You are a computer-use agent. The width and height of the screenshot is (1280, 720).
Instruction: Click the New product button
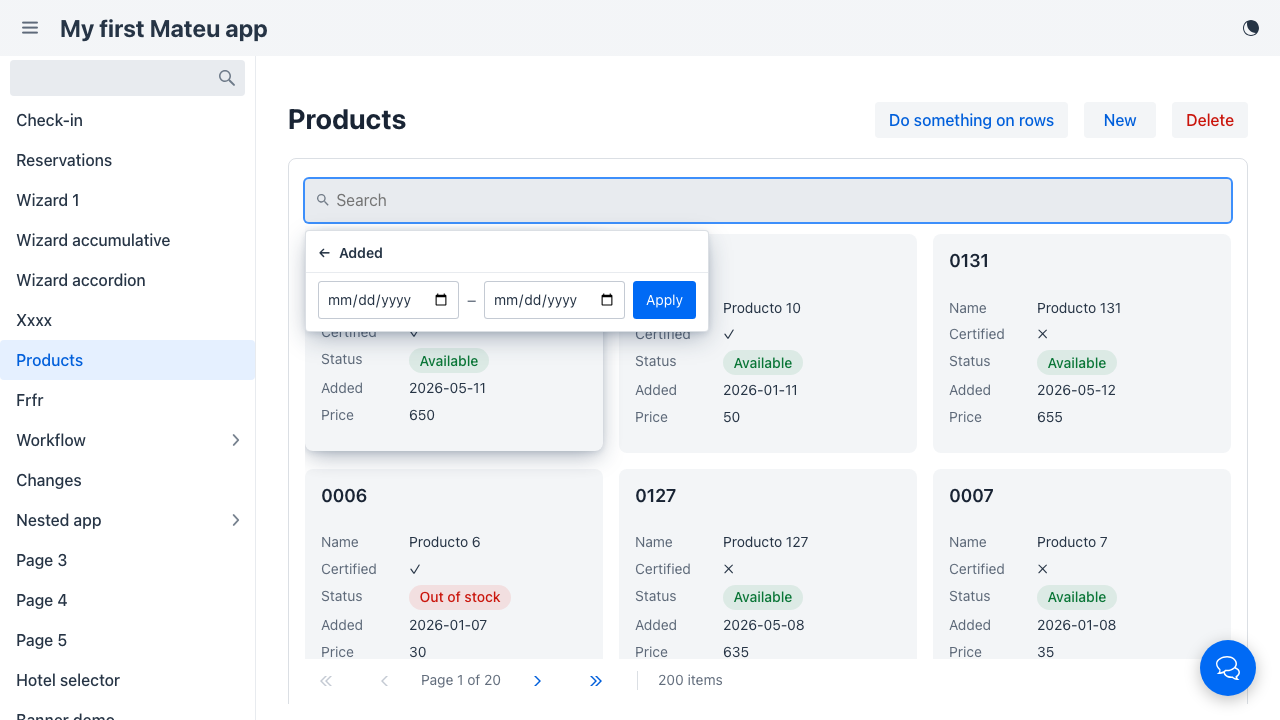pos(1120,120)
